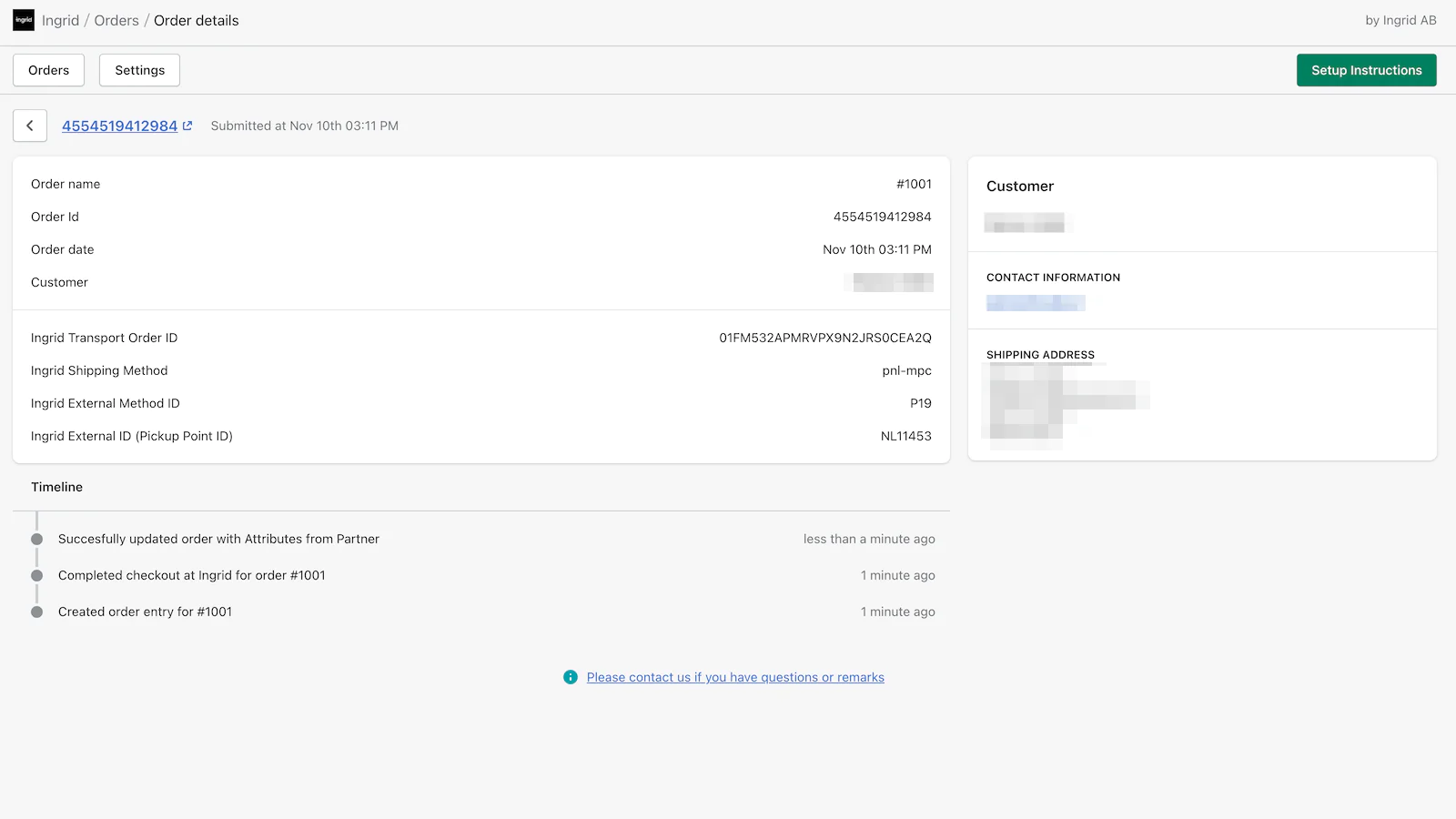Click Order details breadcrumb text

[x=196, y=20]
